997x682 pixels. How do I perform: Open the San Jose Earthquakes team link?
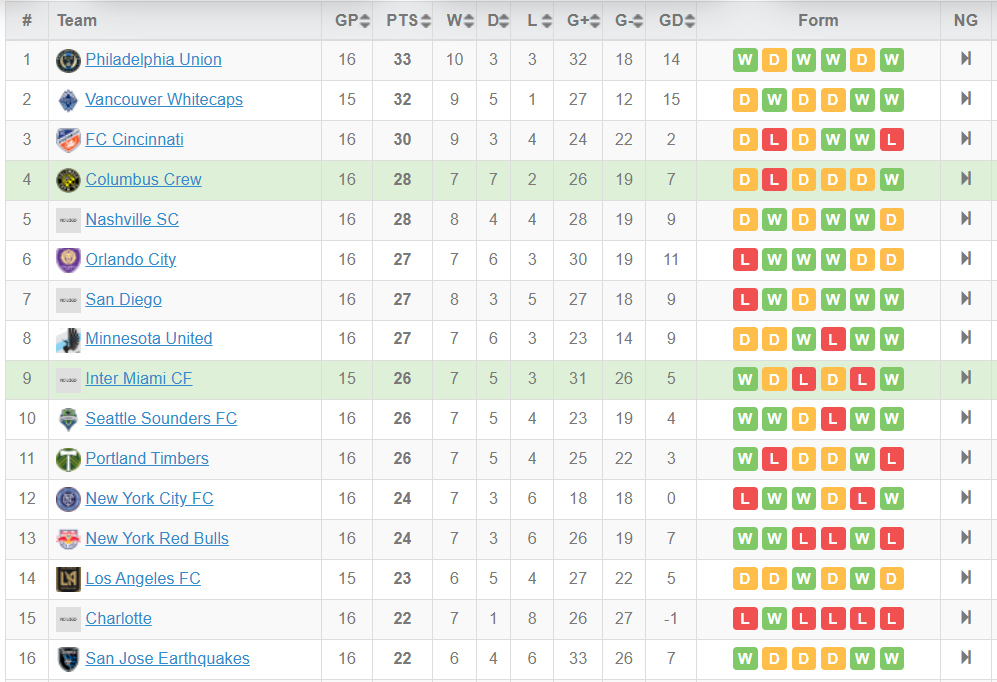click(x=167, y=658)
